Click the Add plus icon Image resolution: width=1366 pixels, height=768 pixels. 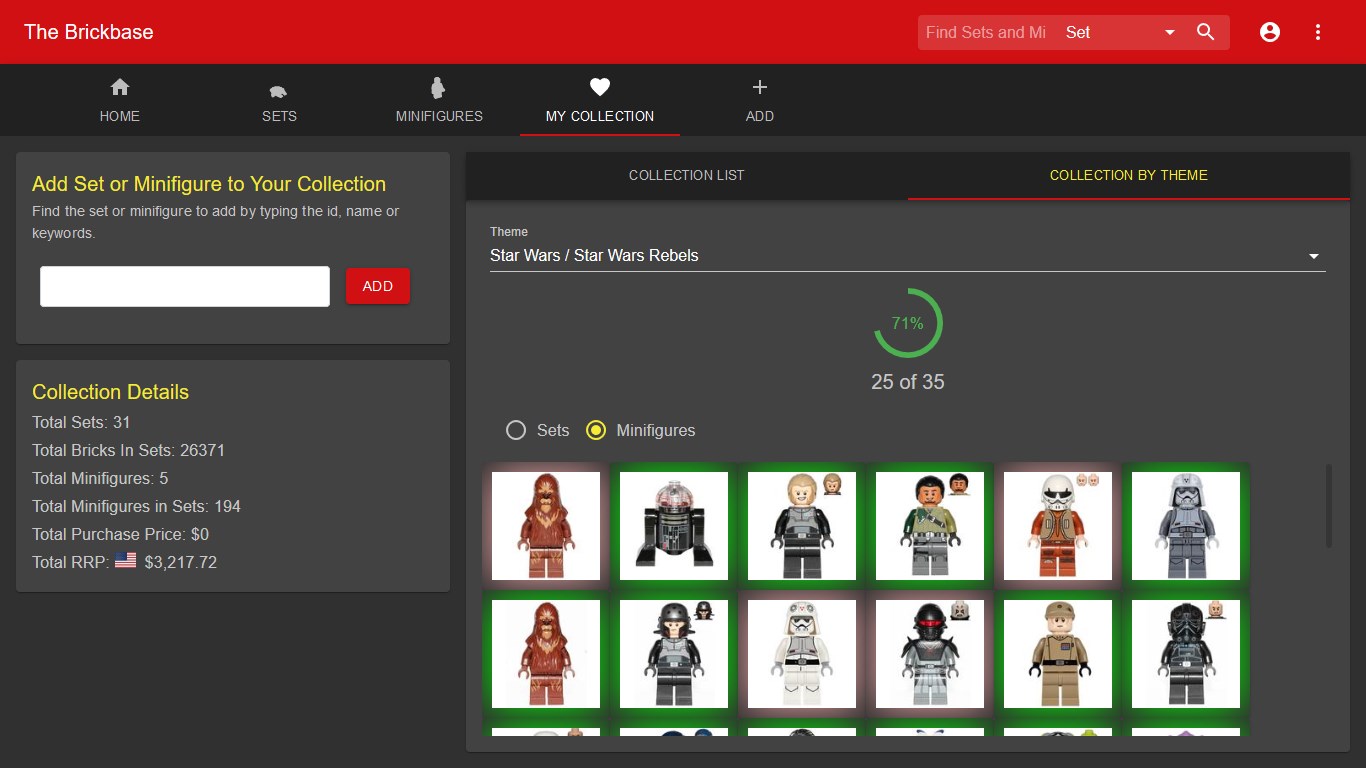coord(760,87)
